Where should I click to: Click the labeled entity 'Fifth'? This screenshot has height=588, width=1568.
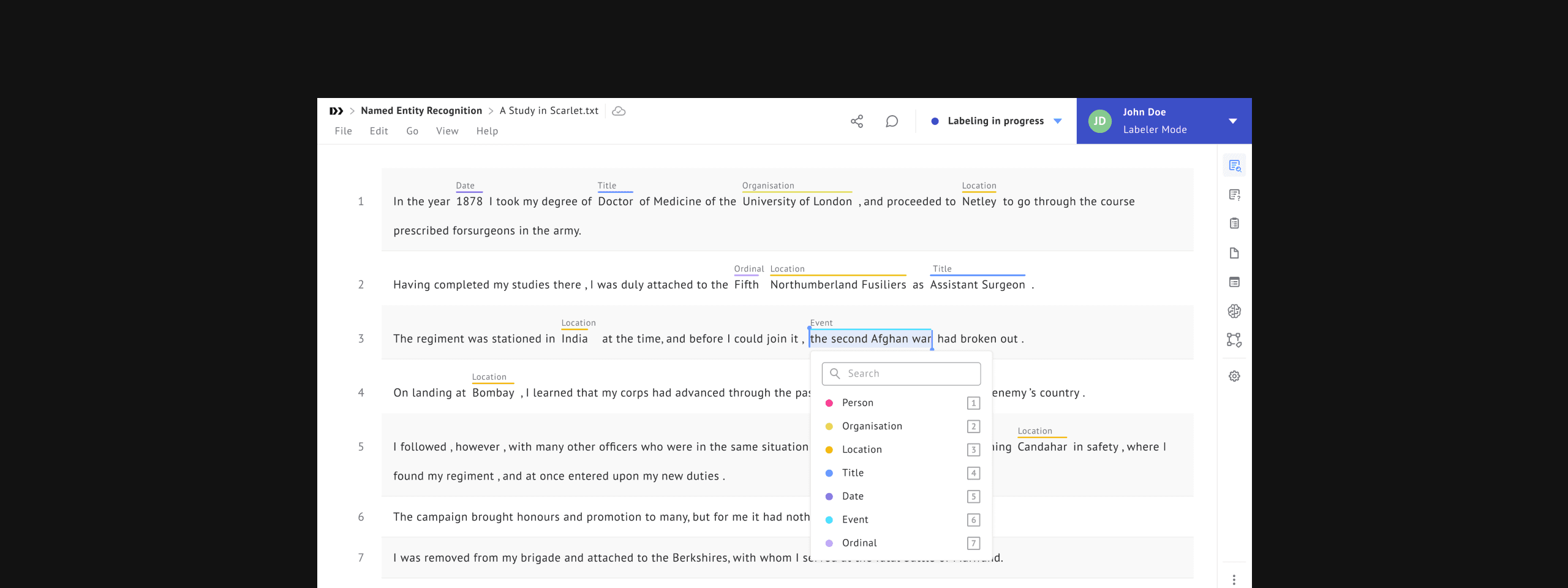(746, 285)
